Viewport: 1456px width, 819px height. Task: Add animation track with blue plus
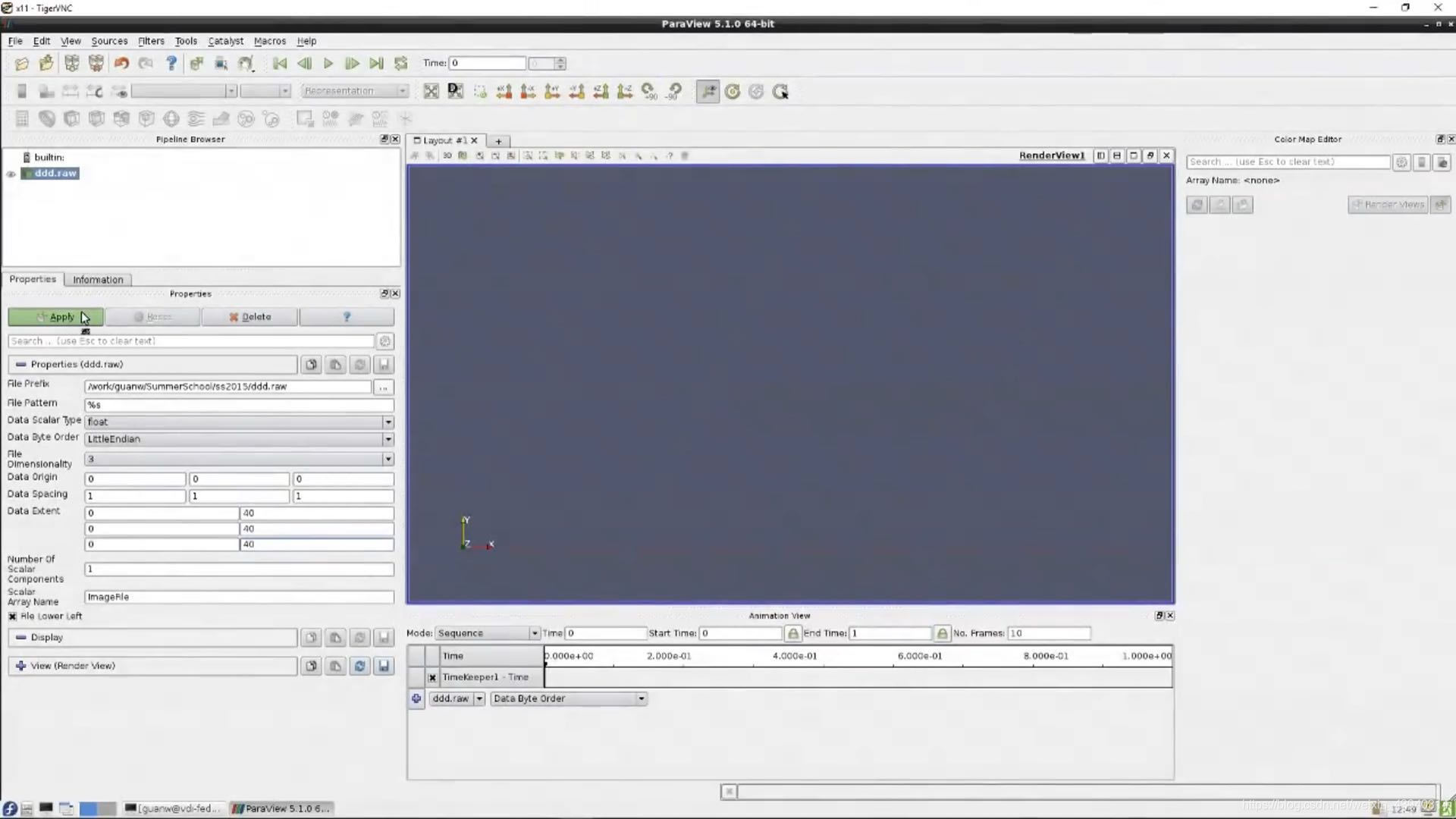click(x=416, y=699)
